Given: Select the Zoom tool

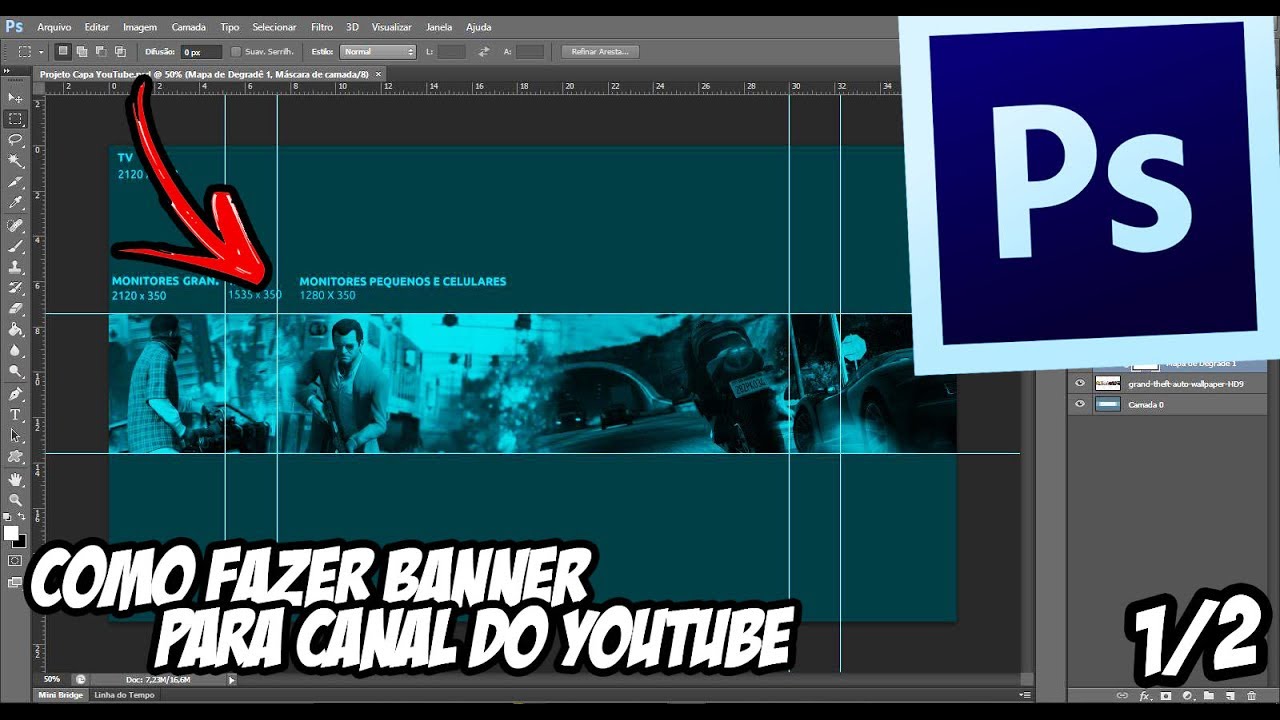Looking at the screenshot, I should [15, 500].
